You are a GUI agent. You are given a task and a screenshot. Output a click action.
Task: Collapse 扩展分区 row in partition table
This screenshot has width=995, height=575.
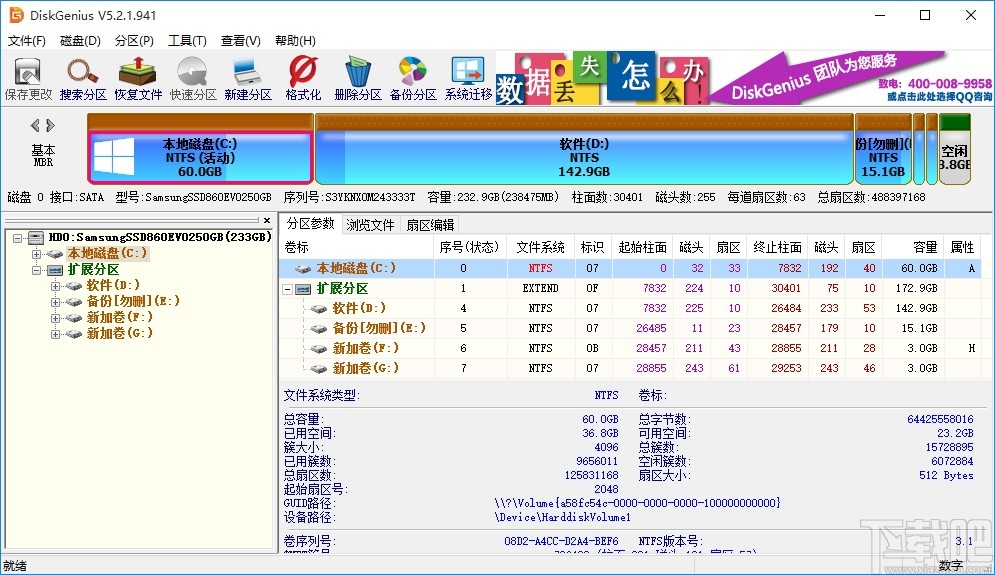click(287, 289)
